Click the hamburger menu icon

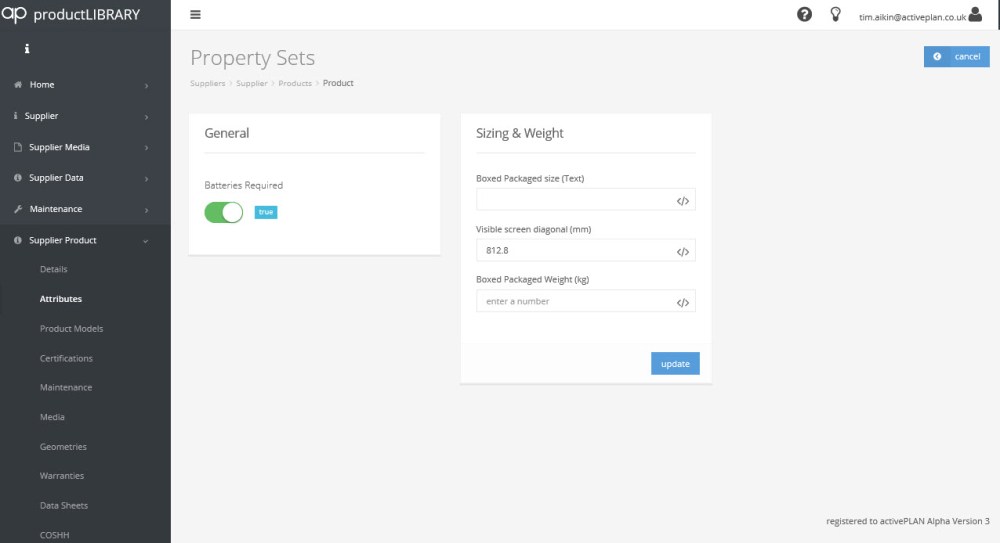[x=195, y=15]
